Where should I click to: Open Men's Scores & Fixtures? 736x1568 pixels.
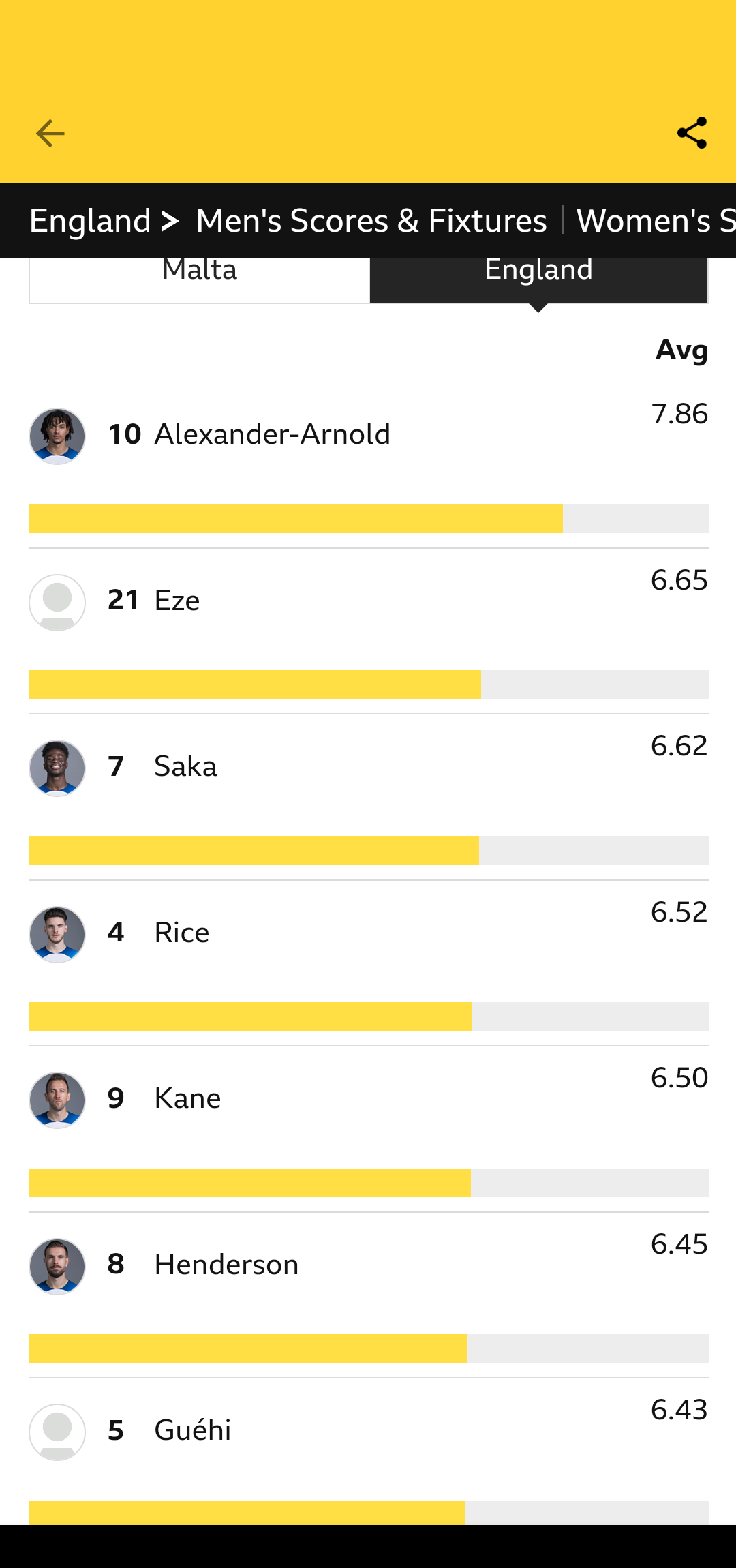[371, 221]
